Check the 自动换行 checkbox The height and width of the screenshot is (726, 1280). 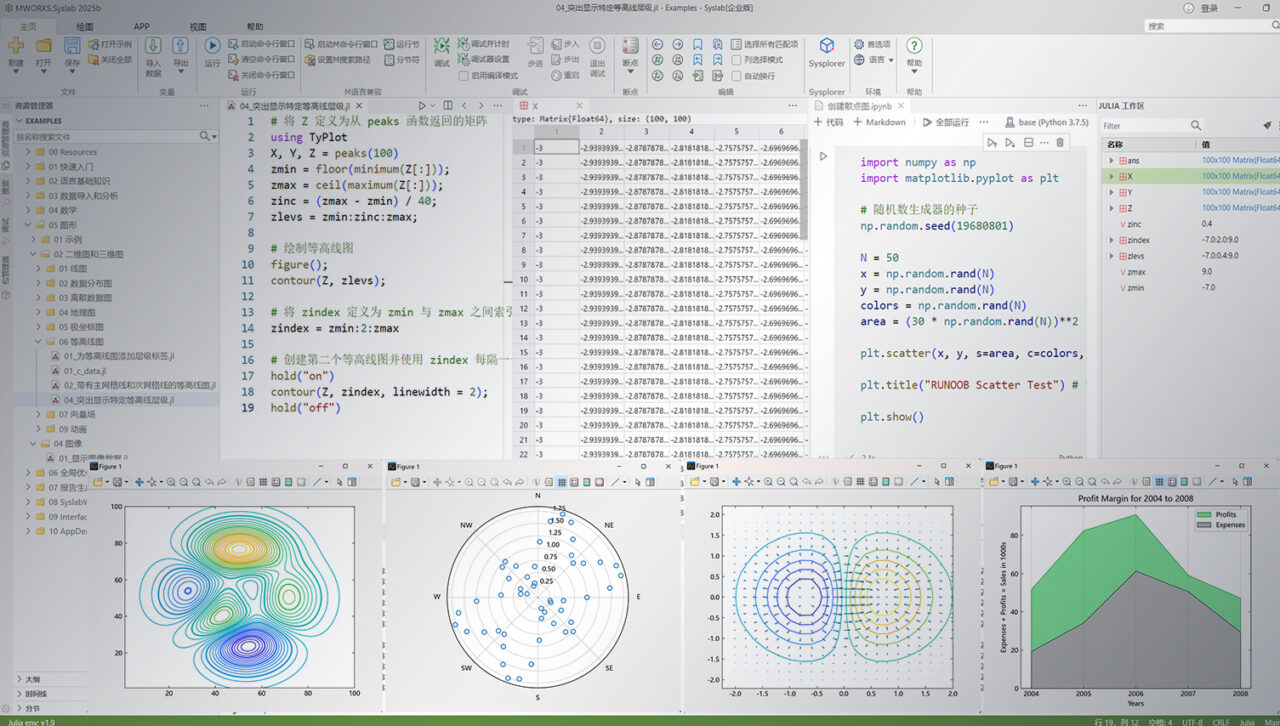(737, 75)
